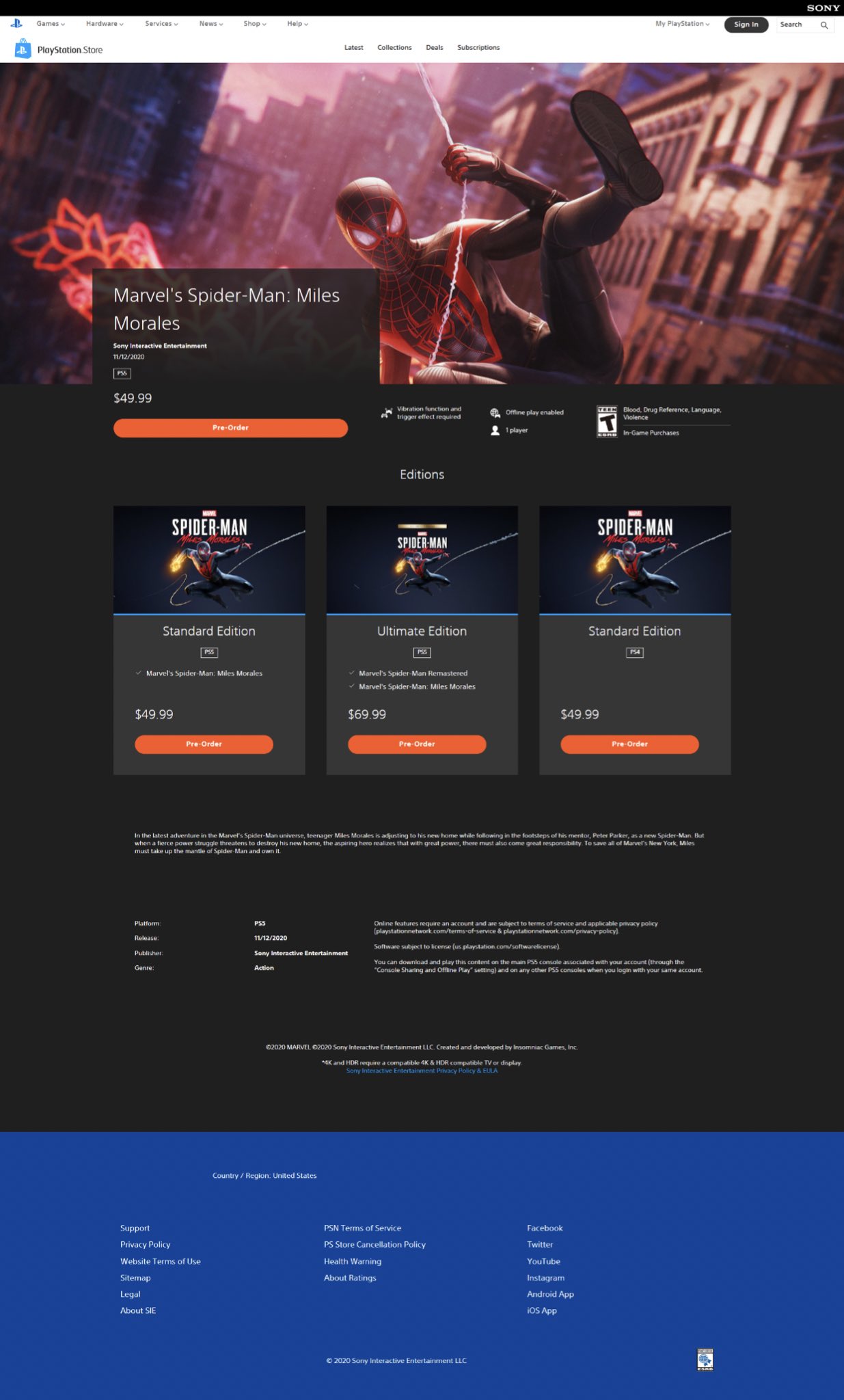The image size is (844, 1400).
Task: Click the Sign In button
Action: [746, 25]
